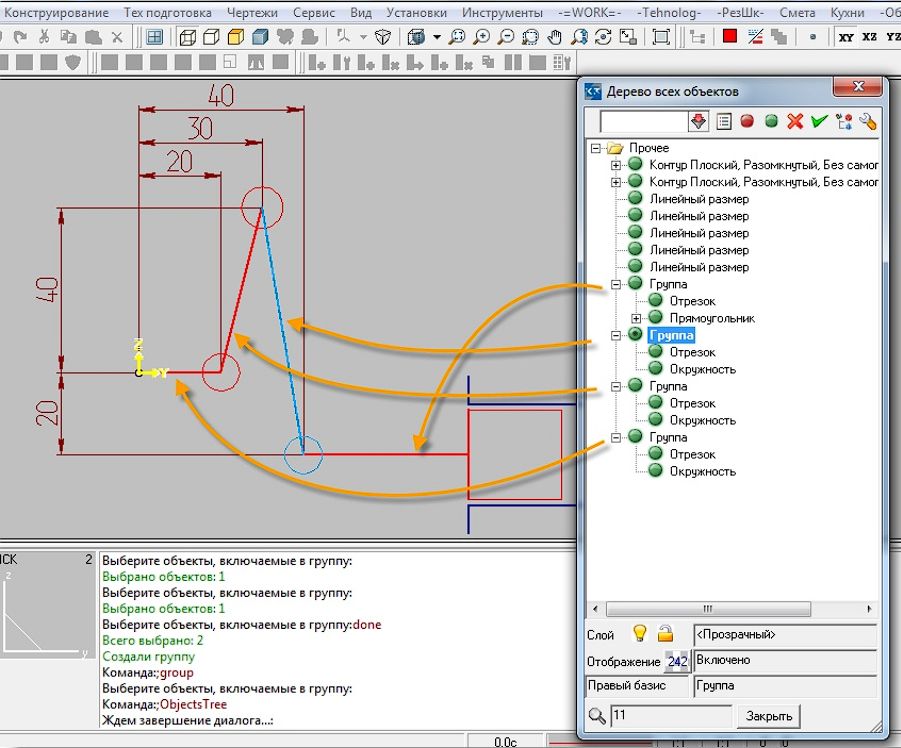
Task: Click the red X delete icon in object tree
Action: click(795, 121)
